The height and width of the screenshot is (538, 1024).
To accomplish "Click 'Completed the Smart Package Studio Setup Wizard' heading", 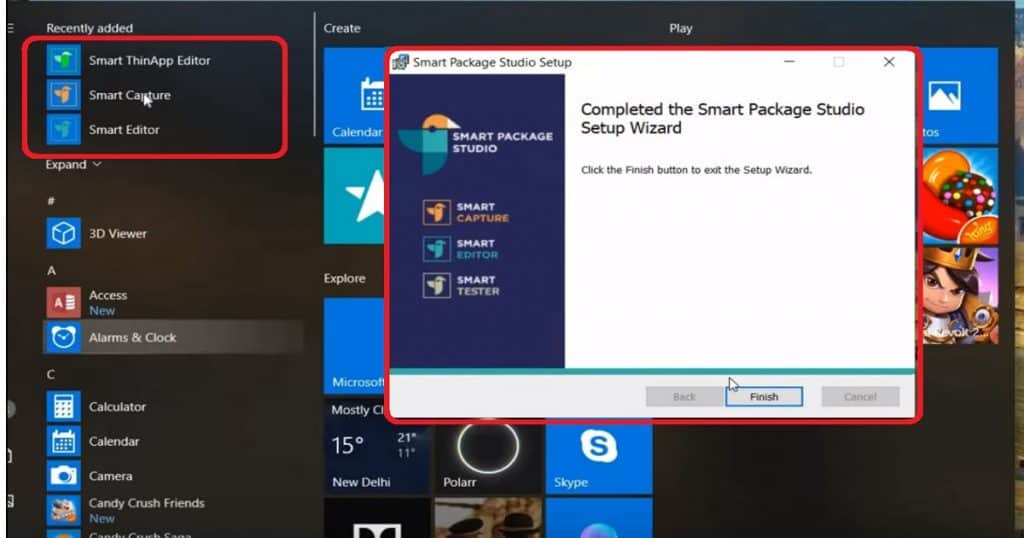I will [x=722, y=118].
